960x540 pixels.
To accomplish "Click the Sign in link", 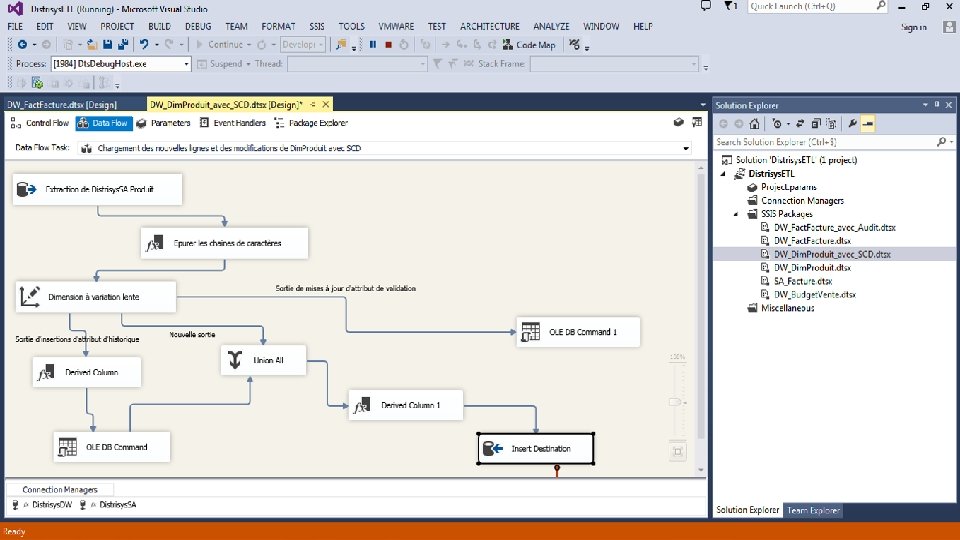I will click(x=913, y=27).
